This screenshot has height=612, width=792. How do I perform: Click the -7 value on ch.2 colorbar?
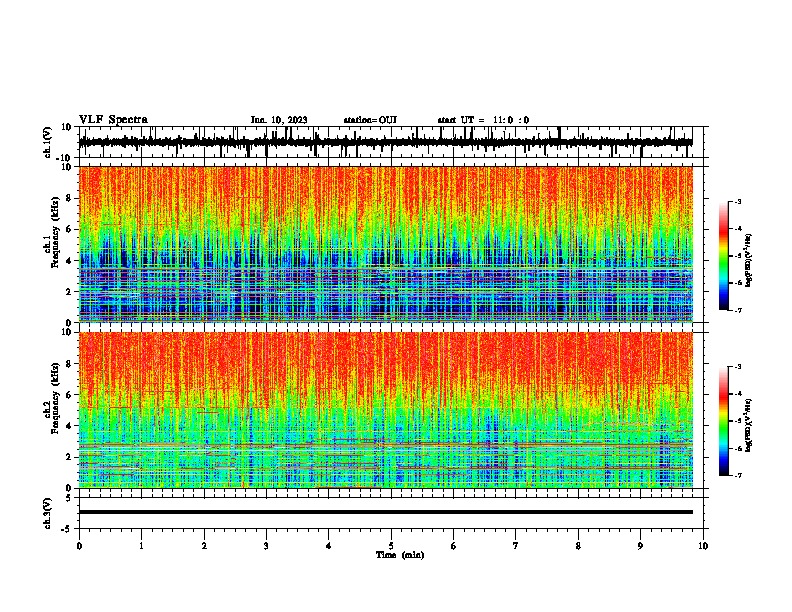738,475
